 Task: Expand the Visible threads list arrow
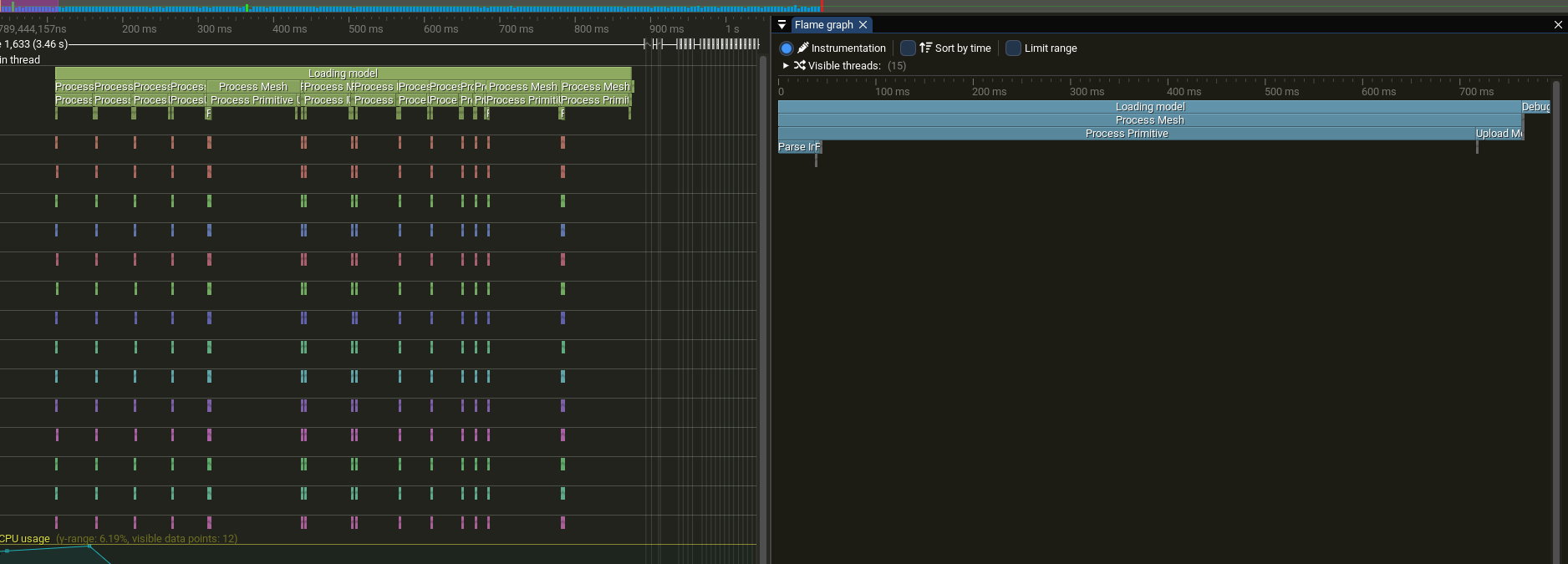tap(786, 65)
